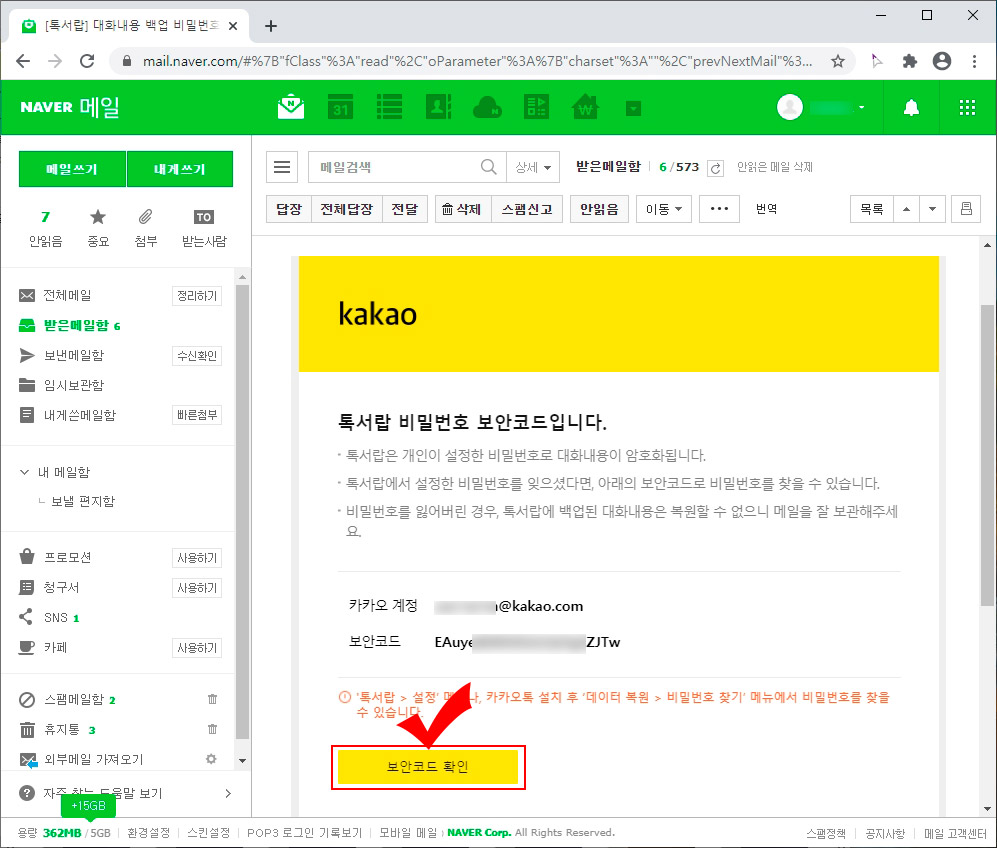Open 내게쓴메일함 folder
Screen dimensions: 997x848
pos(79,415)
